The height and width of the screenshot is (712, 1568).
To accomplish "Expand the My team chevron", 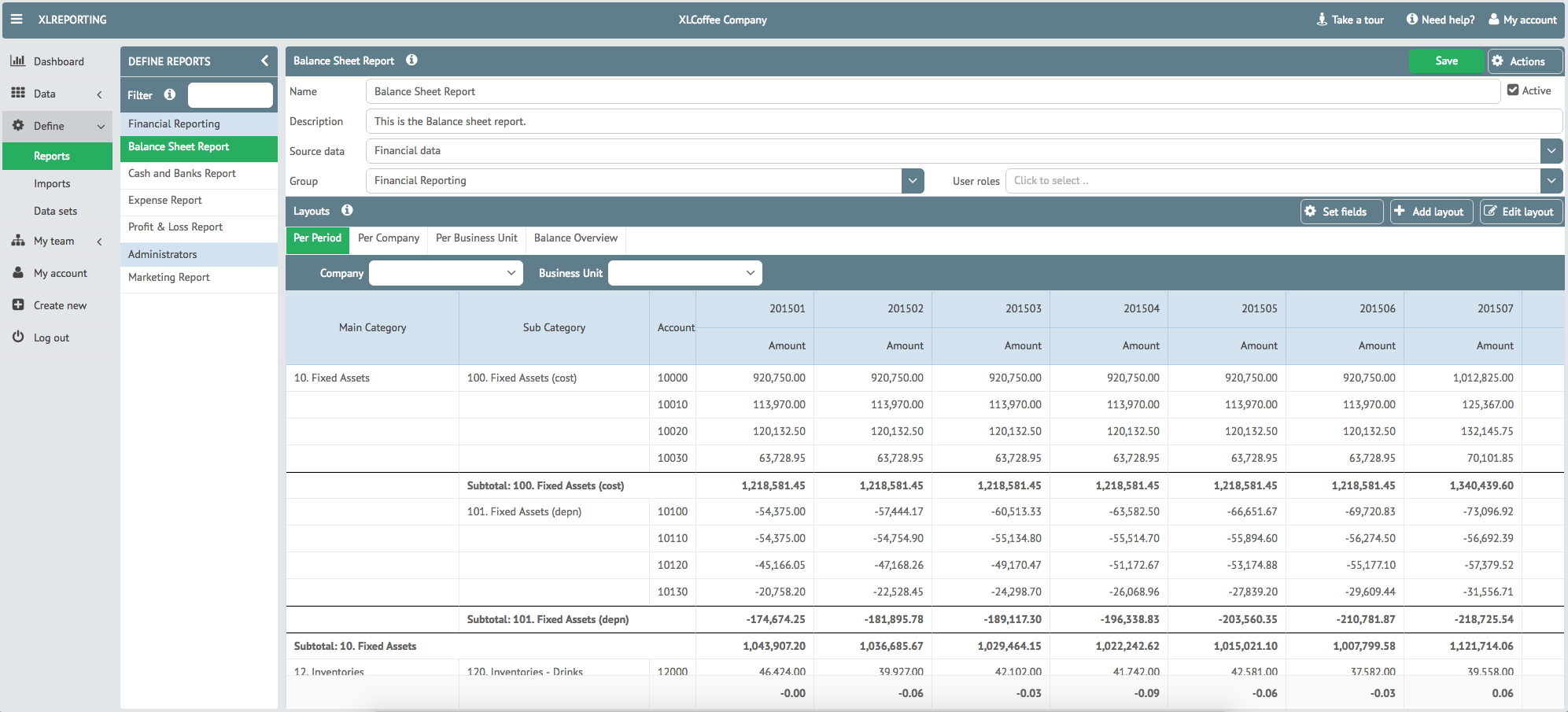I will pyautogui.click(x=99, y=242).
